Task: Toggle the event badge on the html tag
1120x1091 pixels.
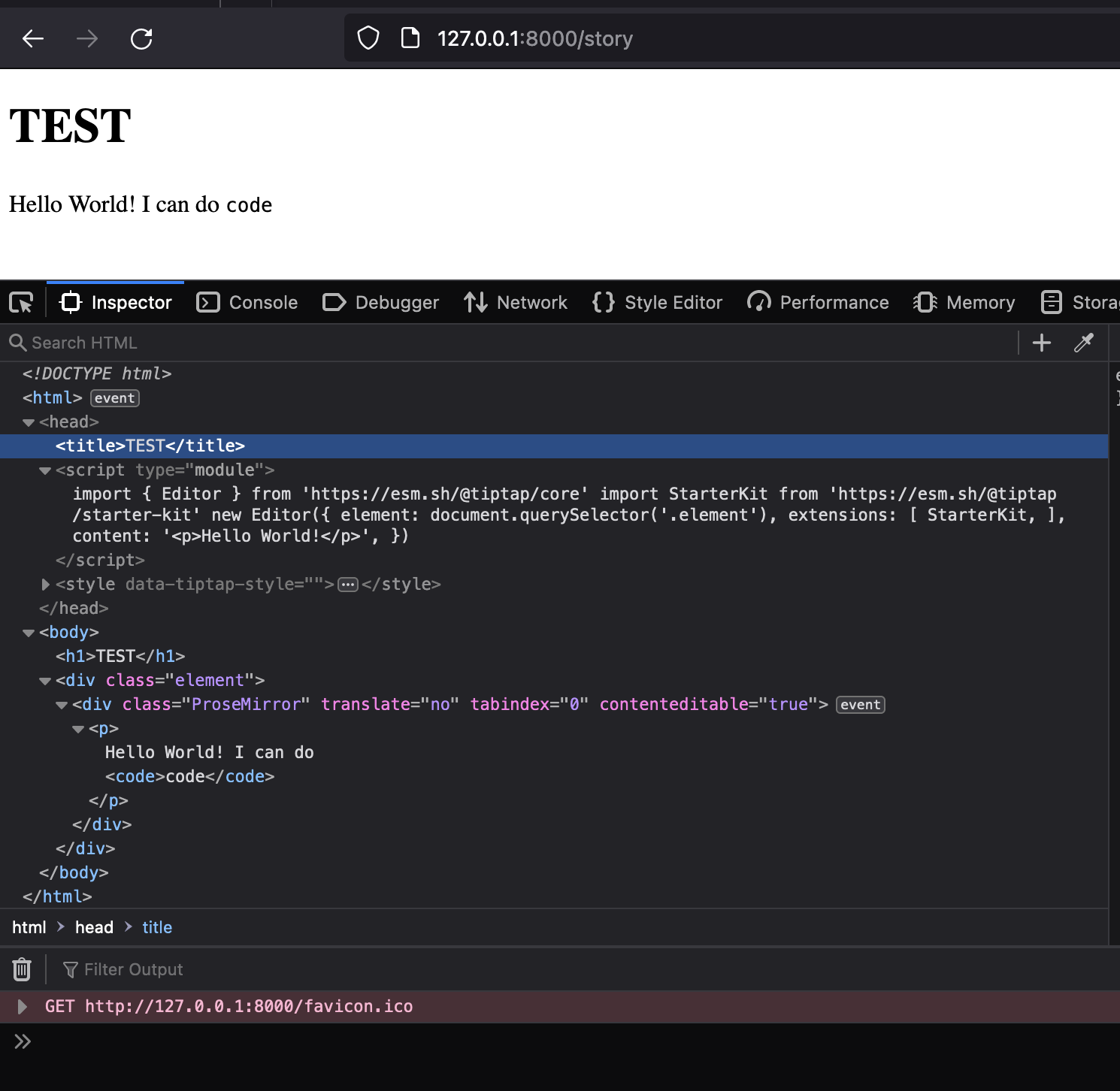Action: [114, 397]
